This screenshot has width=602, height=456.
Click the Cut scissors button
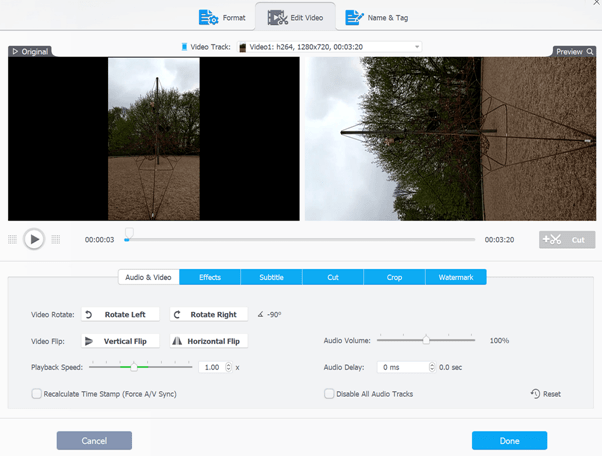[567, 240]
